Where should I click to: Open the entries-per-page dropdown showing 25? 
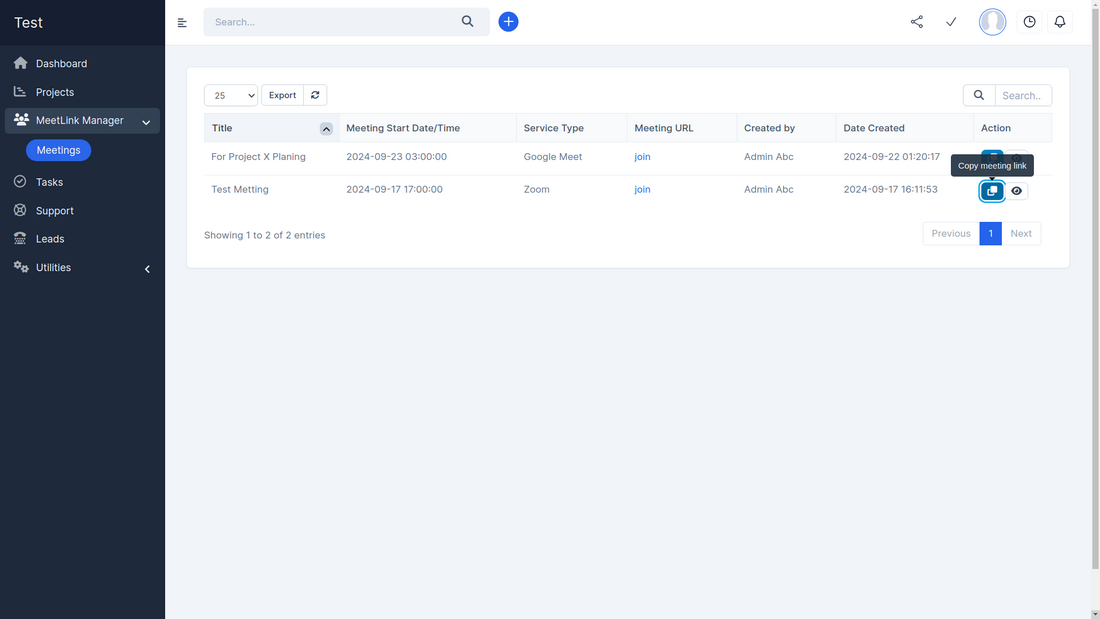[x=231, y=94]
